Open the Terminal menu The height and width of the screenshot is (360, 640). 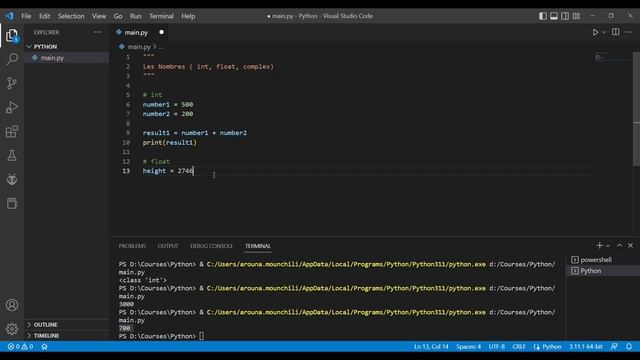coord(161,16)
